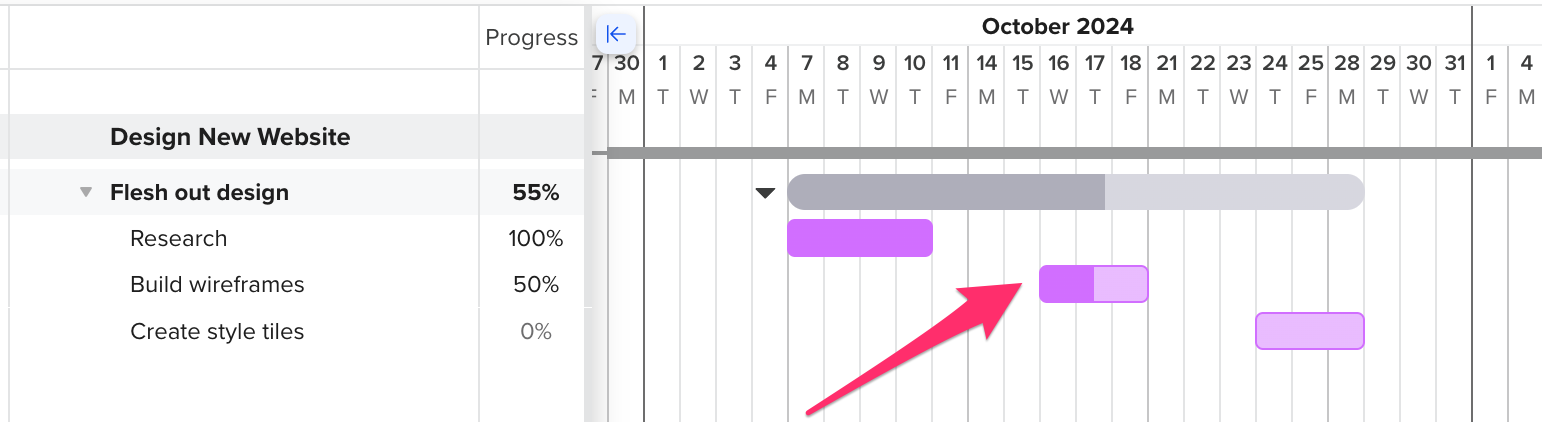
Task: Edit the 100% progress value for Research
Action: [535, 239]
